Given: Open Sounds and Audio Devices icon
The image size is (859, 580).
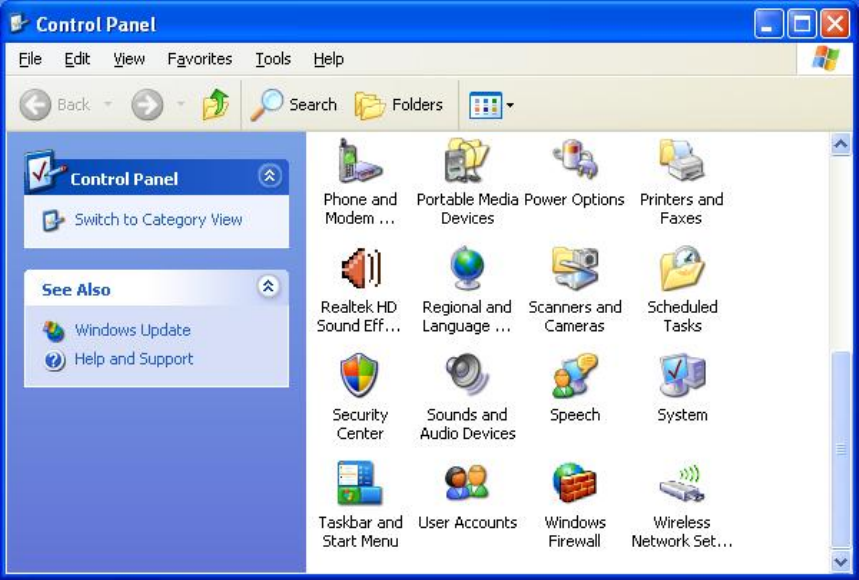Looking at the screenshot, I should click(467, 375).
